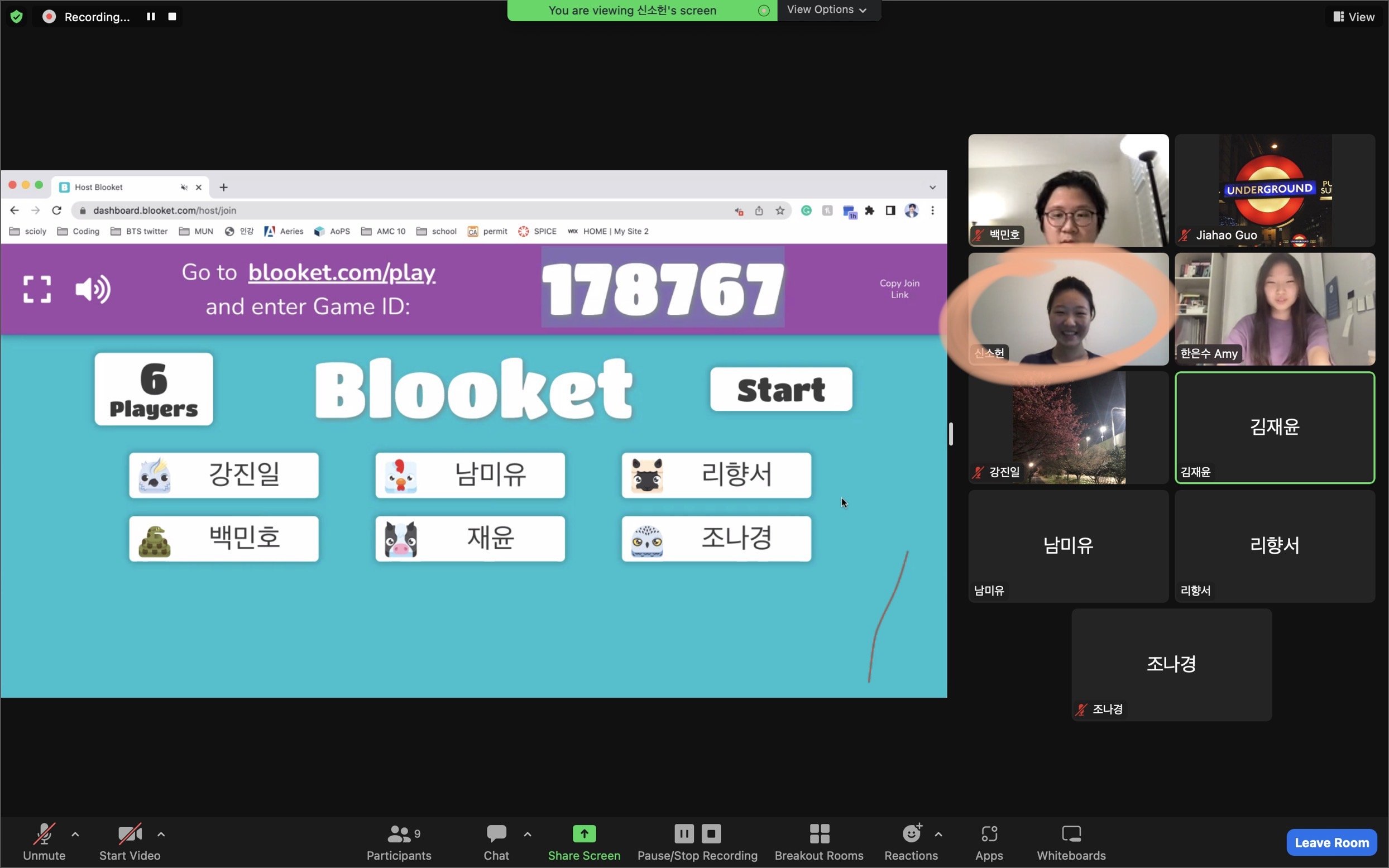Bookmark this page with the star icon
Image resolution: width=1389 pixels, height=868 pixels.
click(779, 210)
